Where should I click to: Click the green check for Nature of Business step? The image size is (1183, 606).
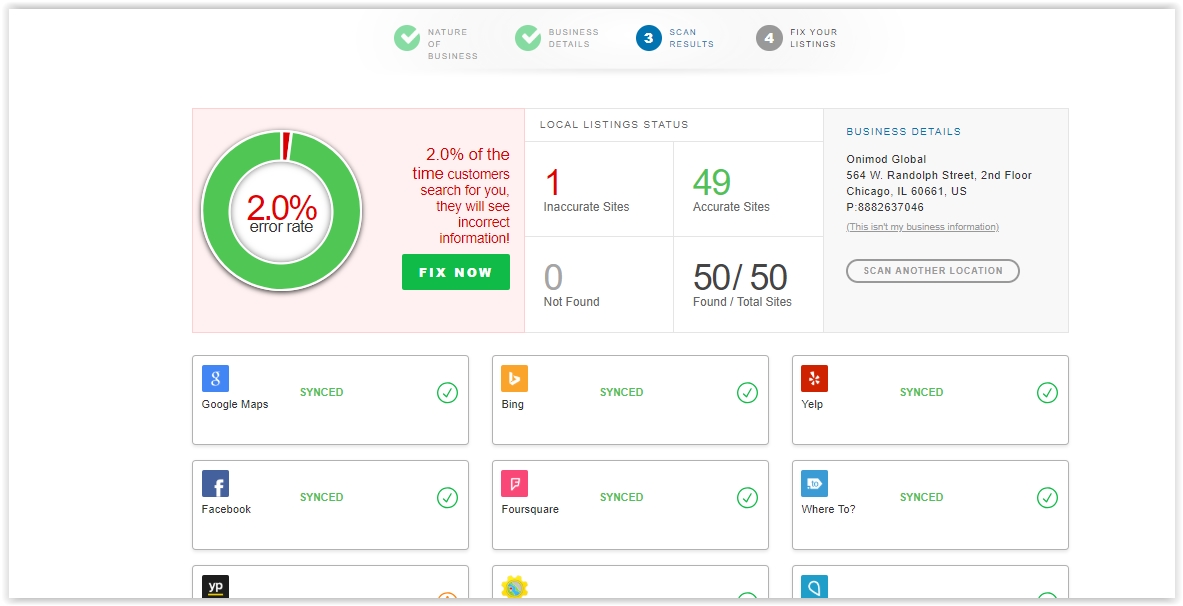(x=407, y=38)
